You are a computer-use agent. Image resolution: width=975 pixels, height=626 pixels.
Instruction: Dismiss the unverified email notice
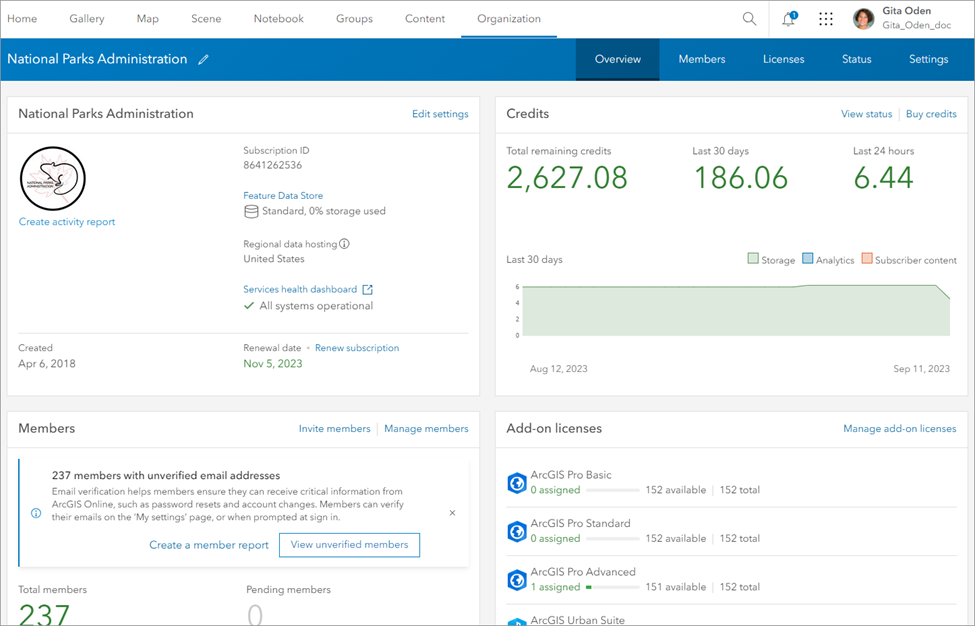pyautogui.click(x=452, y=513)
